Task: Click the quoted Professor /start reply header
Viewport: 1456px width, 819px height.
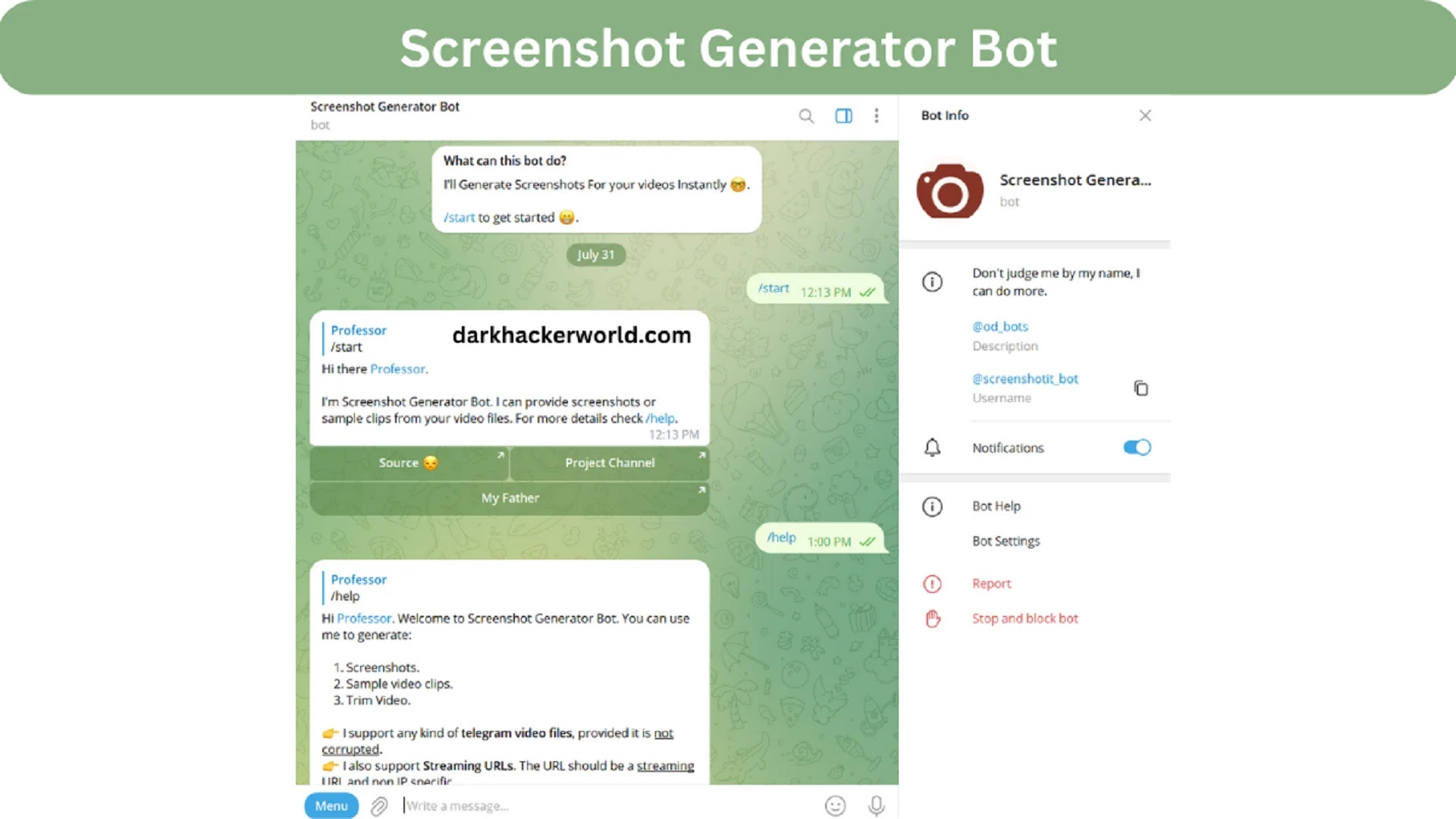Action: 358,338
